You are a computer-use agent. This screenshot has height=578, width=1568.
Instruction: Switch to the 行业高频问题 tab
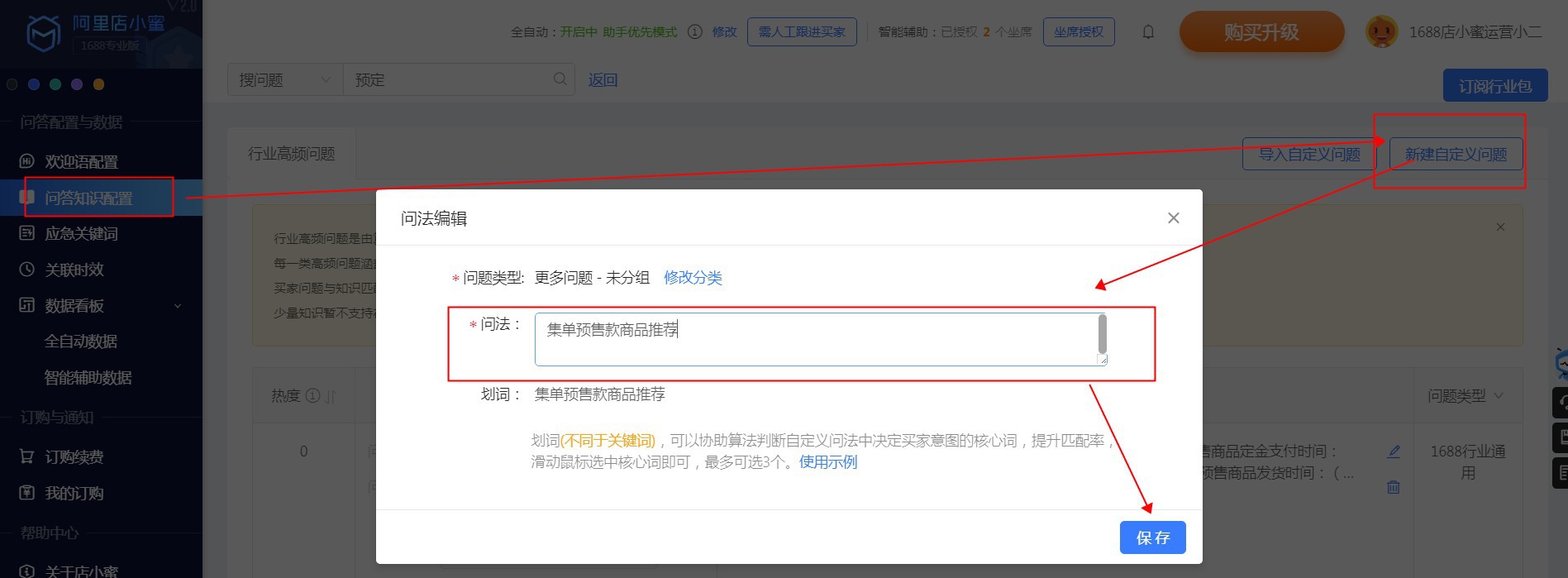click(x=292, y=154)
